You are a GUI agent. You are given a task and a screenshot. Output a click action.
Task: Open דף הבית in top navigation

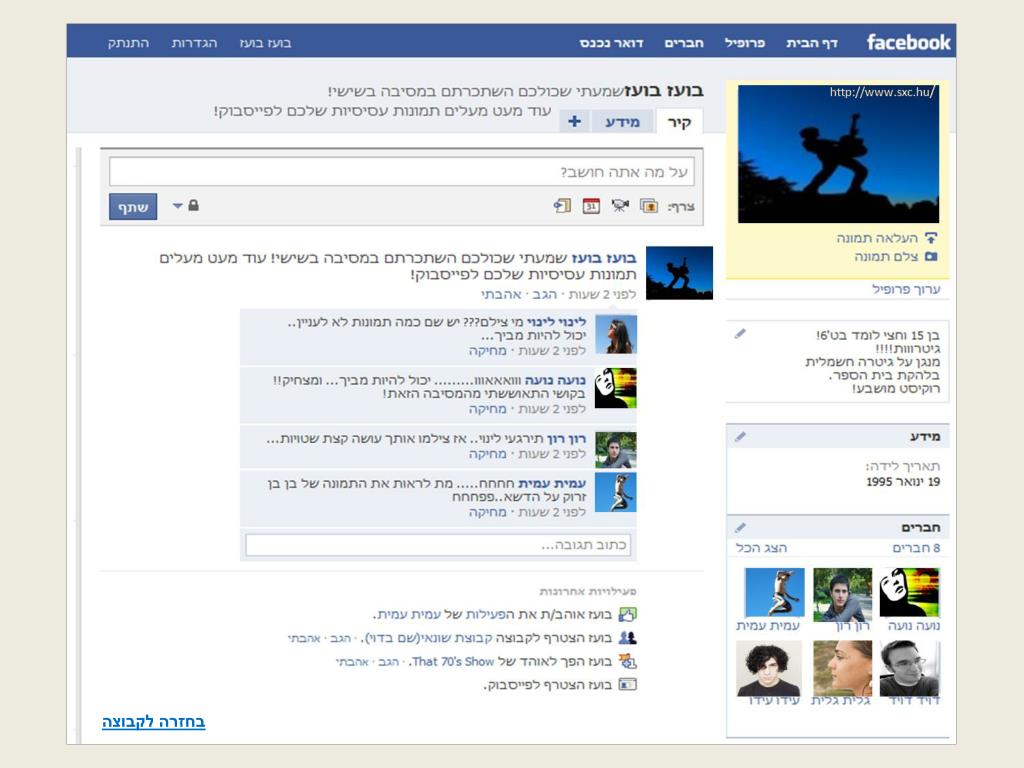(x=812, y=43)
